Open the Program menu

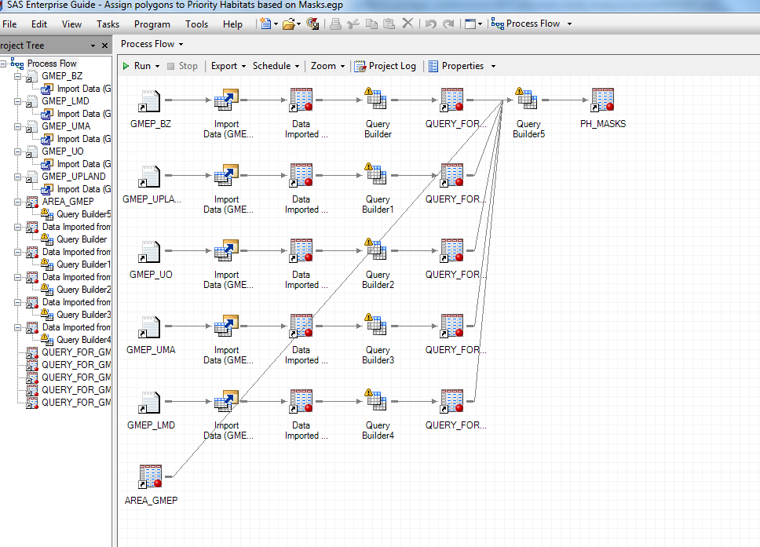point(152,24)
